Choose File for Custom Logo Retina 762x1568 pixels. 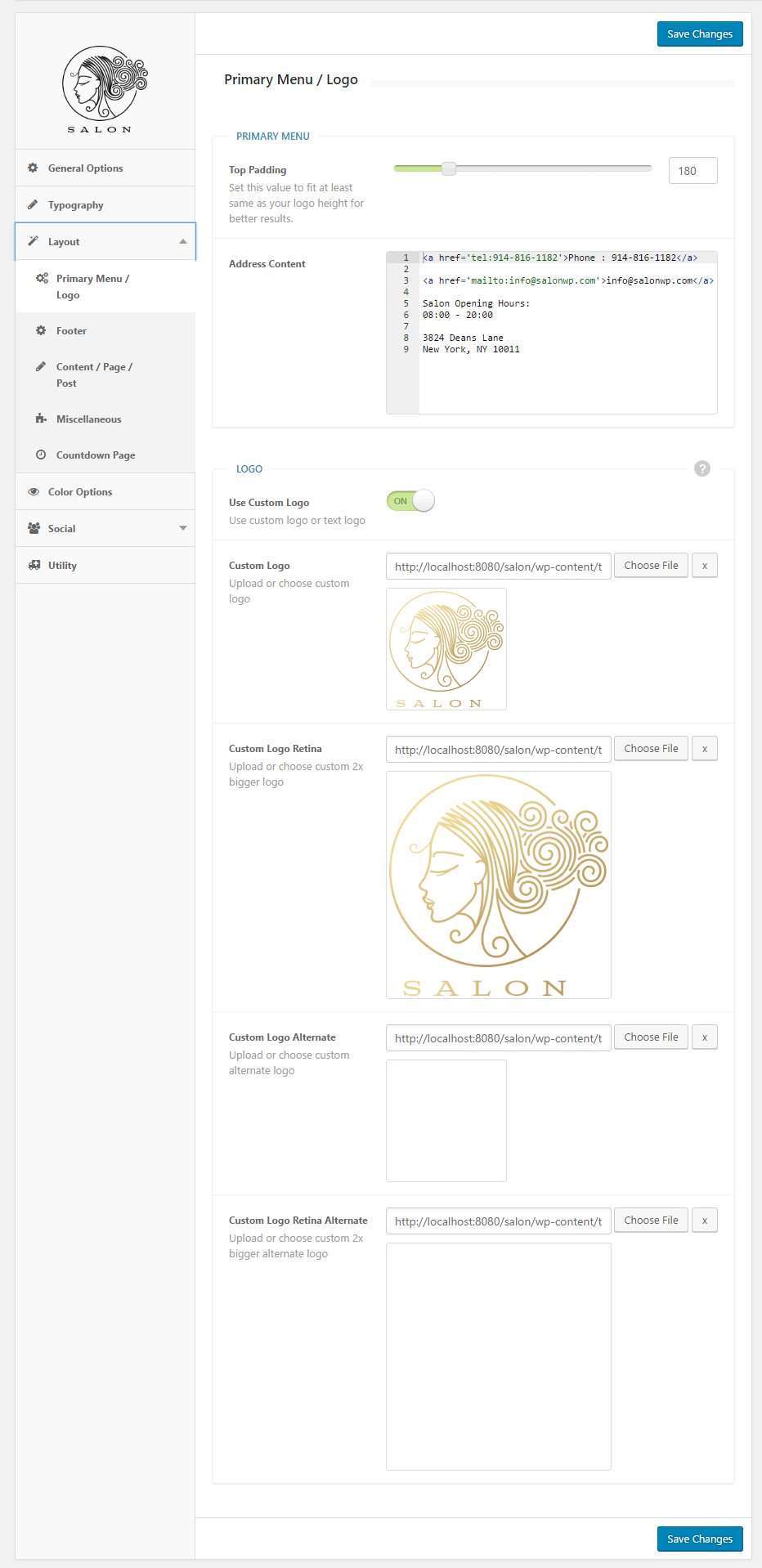coord(651,749)
